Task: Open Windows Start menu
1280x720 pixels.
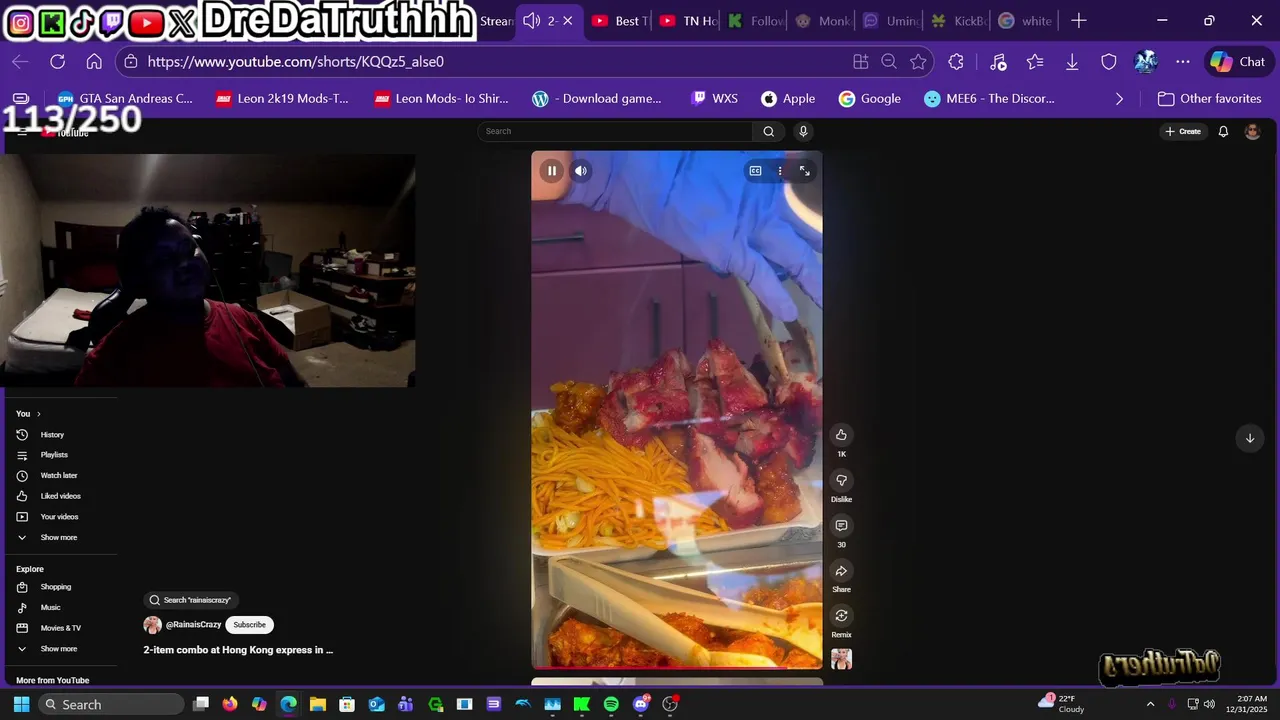Action: [20, 704]
